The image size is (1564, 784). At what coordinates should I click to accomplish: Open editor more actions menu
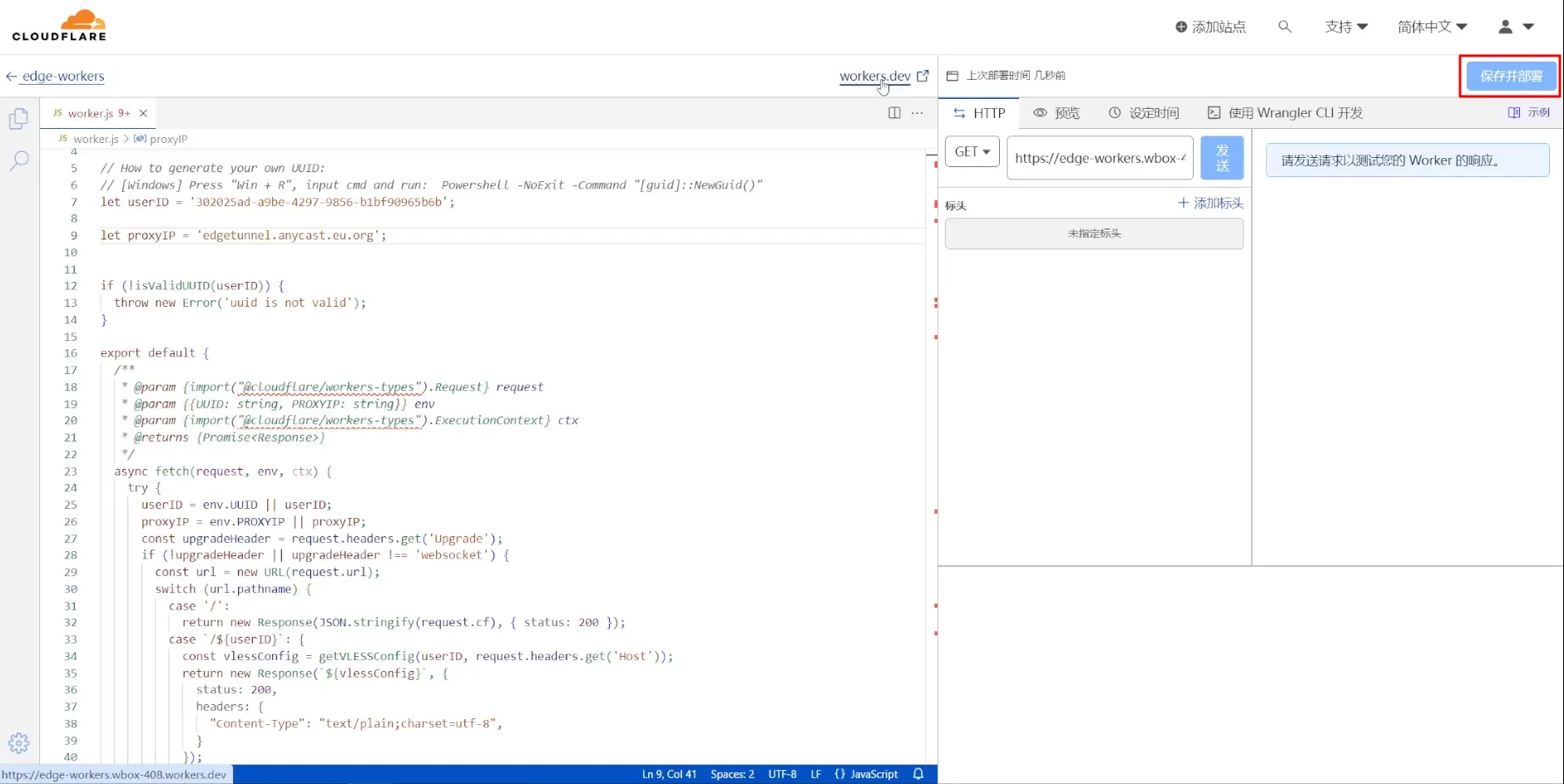coord(917,113)
